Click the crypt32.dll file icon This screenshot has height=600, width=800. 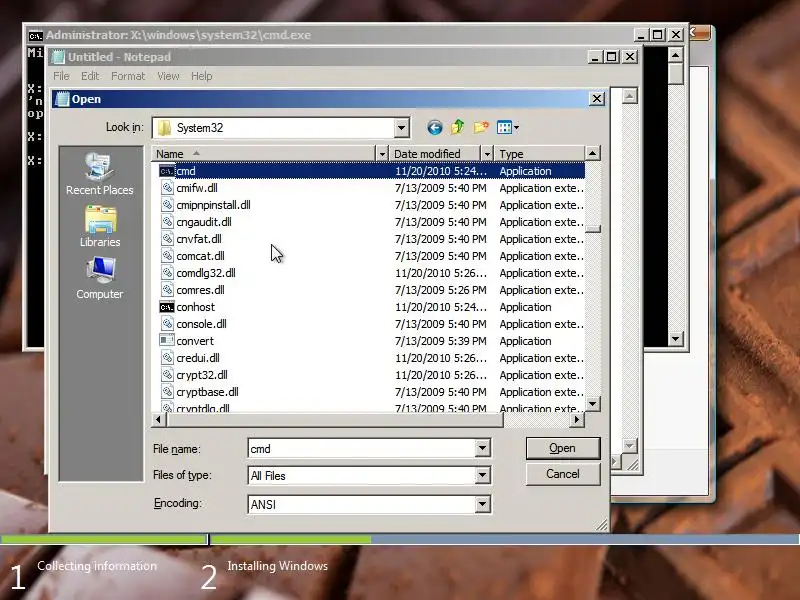coord(167,375)
